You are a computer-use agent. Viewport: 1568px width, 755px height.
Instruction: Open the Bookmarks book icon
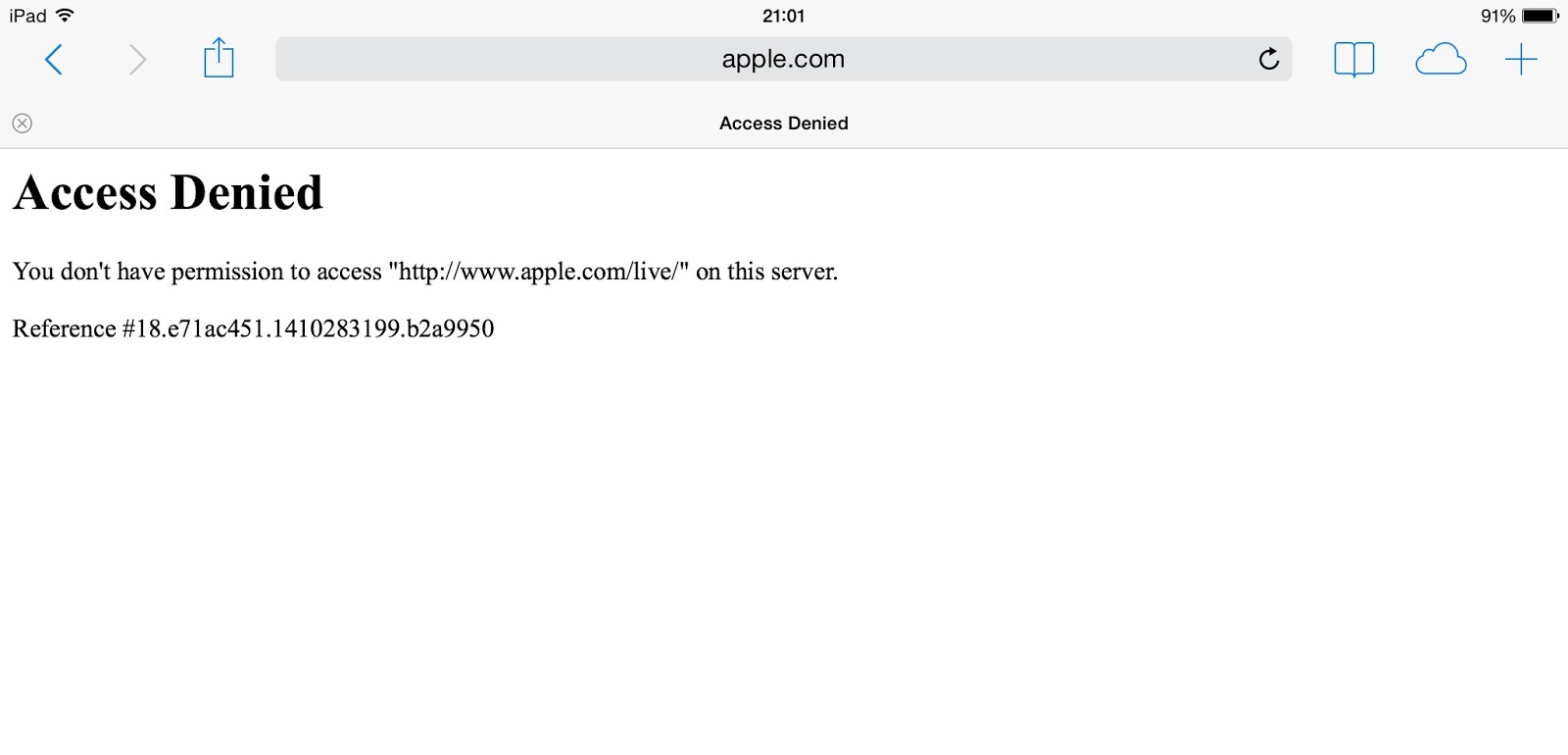1354,60
